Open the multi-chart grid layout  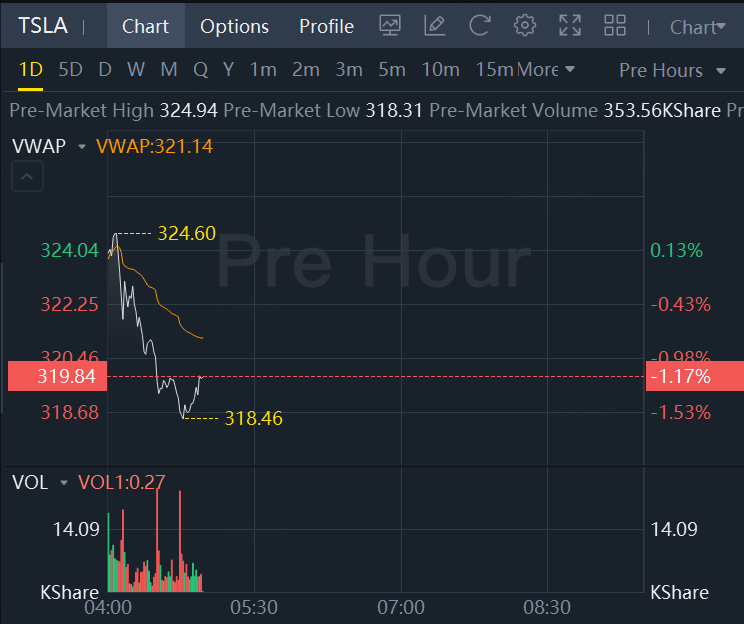click(x=615, y=26)
